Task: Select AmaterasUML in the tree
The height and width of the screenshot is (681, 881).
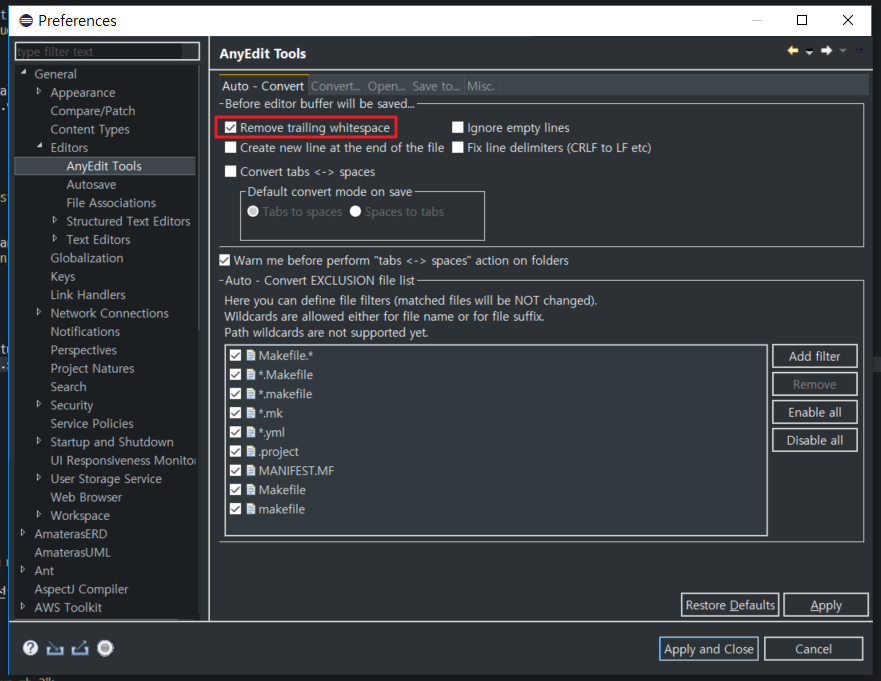Action: coord(72,552)
